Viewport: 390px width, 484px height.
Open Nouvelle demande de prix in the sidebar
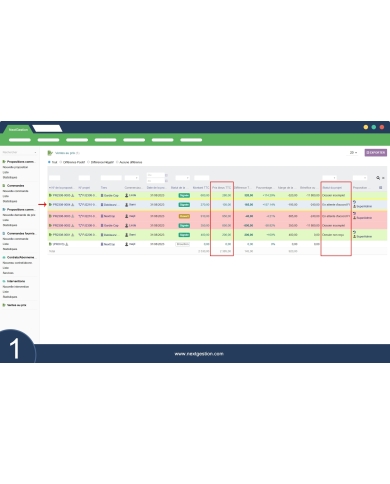[x=19, y=215]
